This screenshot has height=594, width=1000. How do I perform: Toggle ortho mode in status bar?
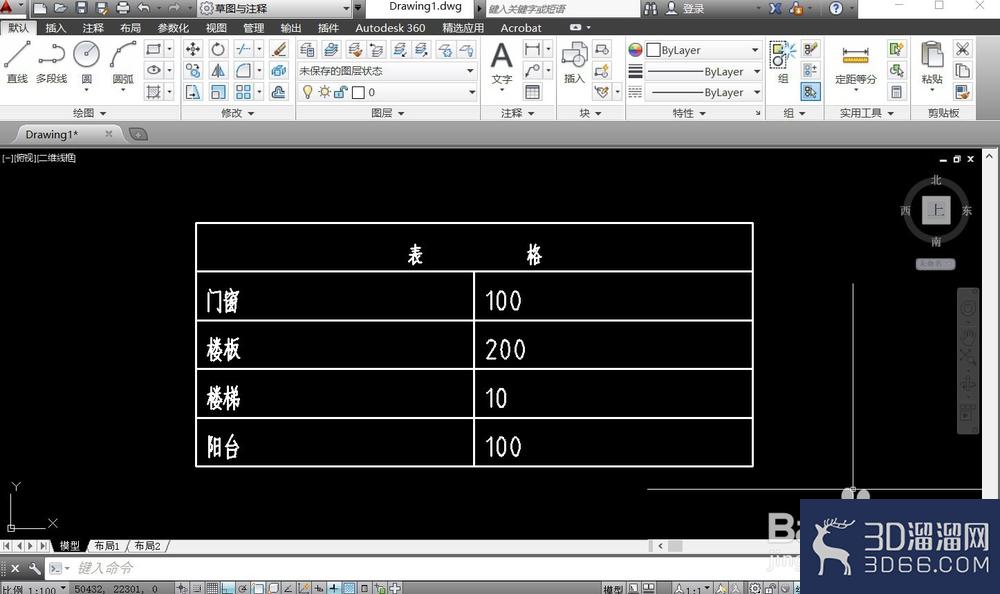[x=228, y=588]
